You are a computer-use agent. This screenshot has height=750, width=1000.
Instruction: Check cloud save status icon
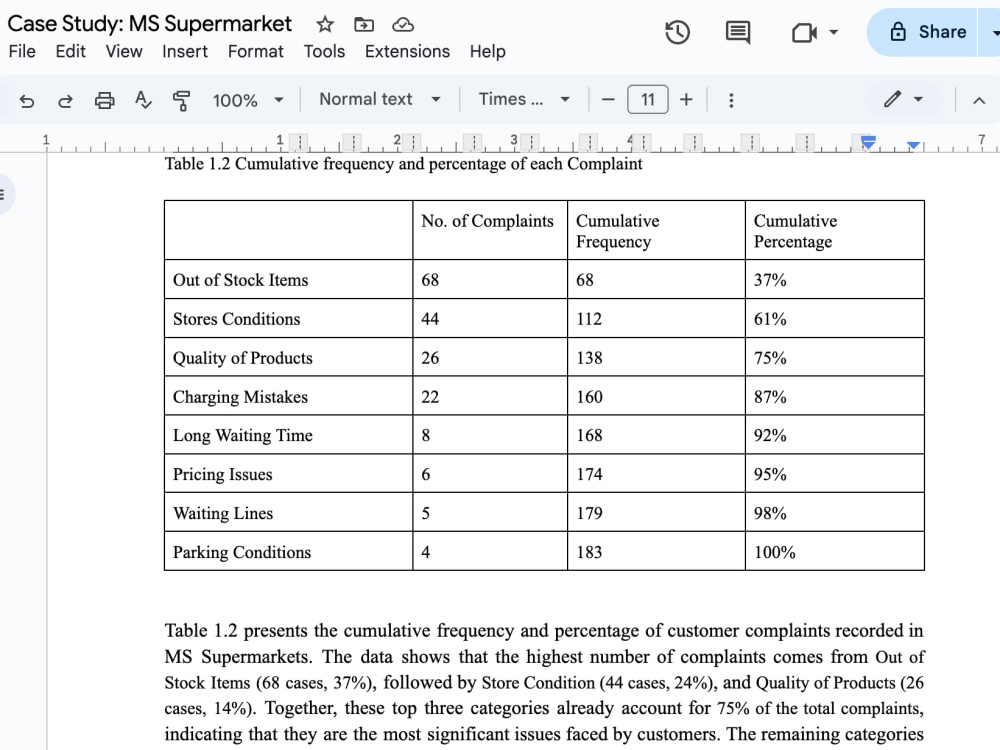403,25
